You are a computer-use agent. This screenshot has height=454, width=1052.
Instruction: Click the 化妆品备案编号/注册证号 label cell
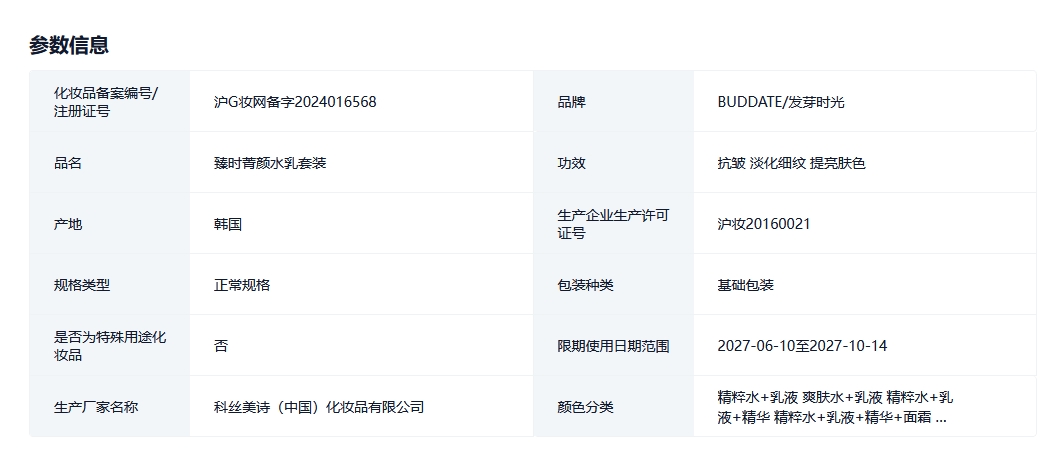click(x=106, y=102)
